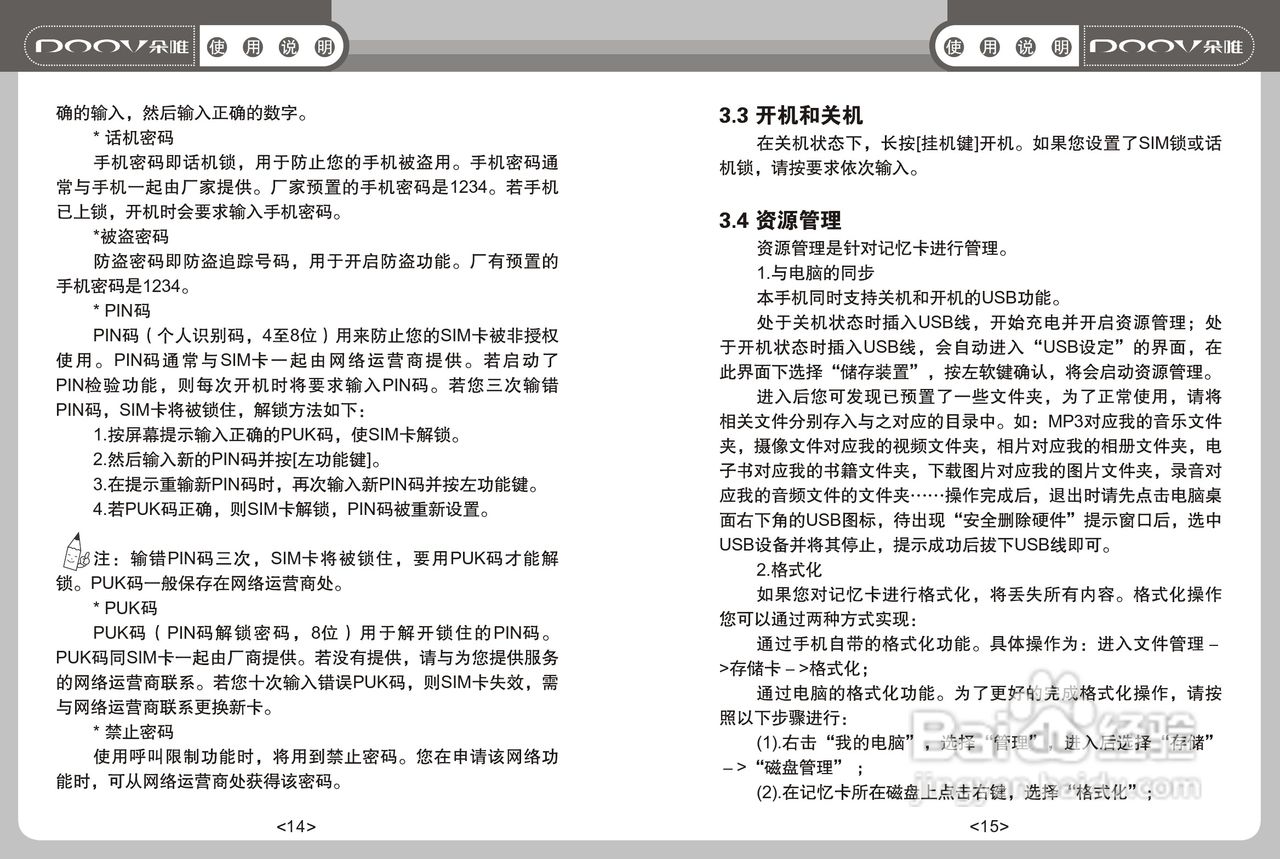Click the subheading * PUK码
The height and width of the screenshot is (859, 1280).
click(125, 608)
